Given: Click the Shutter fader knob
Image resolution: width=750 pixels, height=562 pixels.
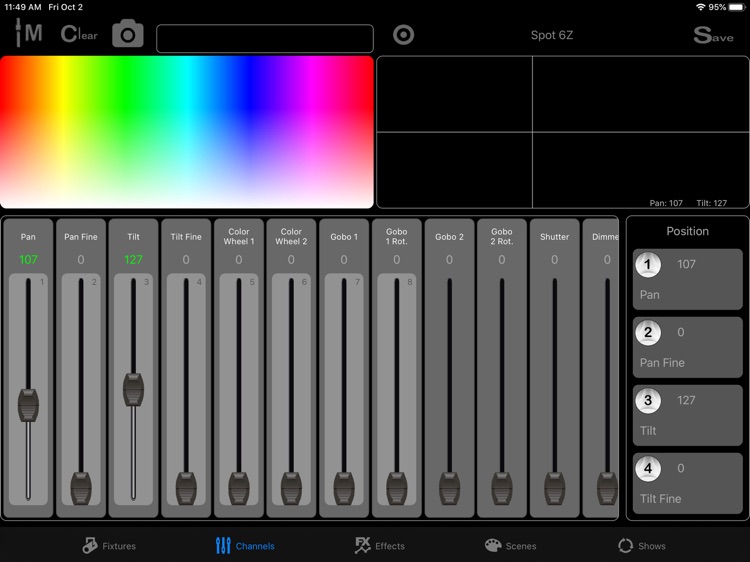Looking at the screenshot, I should click(554, 488).
